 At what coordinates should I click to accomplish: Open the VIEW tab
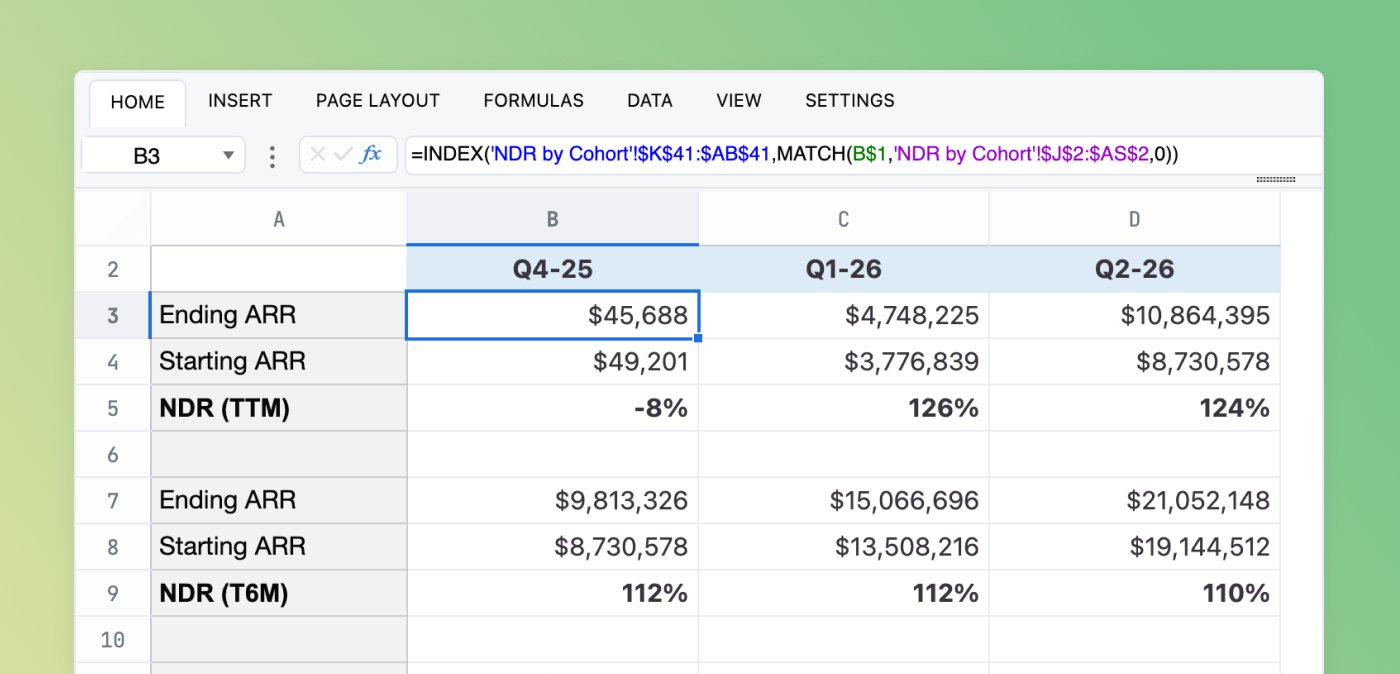[739, 101]
